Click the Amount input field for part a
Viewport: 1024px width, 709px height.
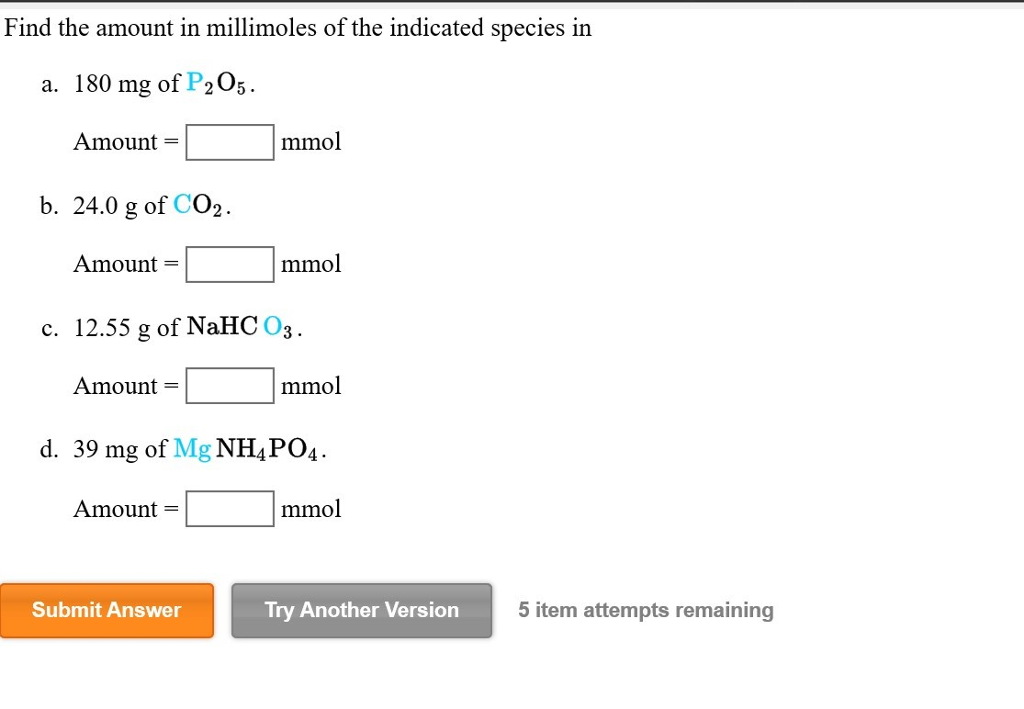(229, 141)
